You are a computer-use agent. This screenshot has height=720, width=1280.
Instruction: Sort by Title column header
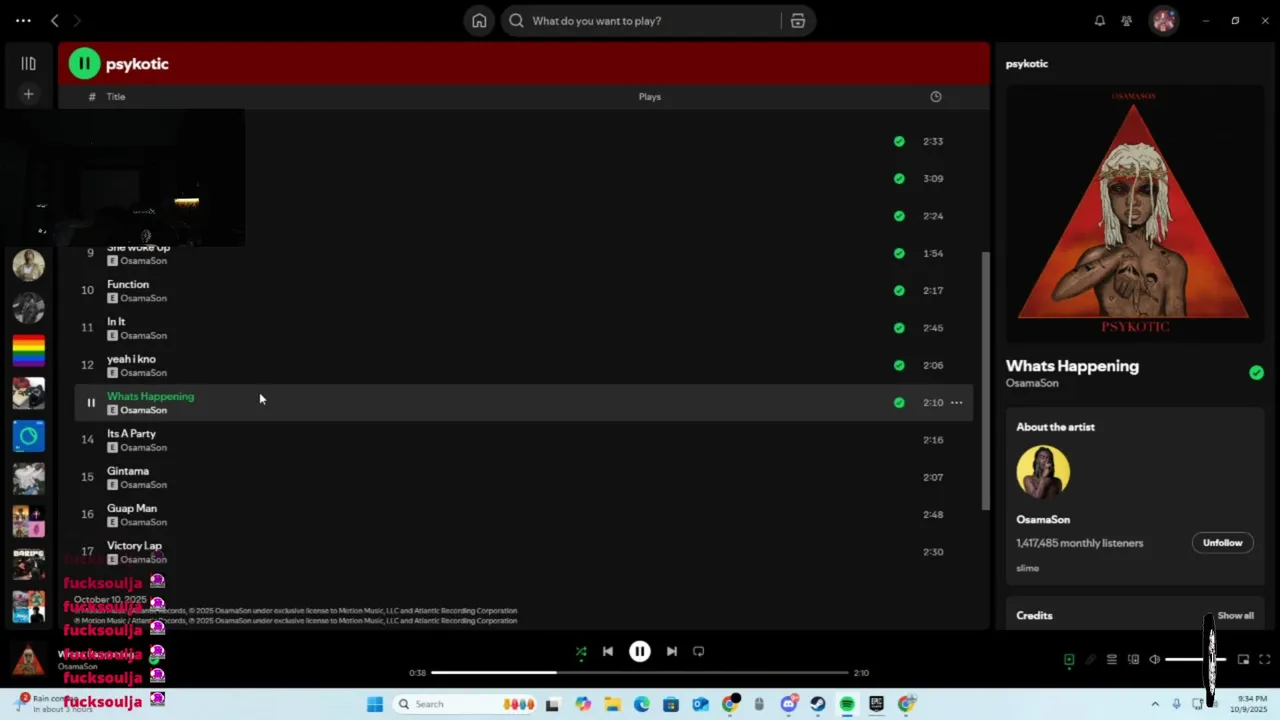(116, 97)
